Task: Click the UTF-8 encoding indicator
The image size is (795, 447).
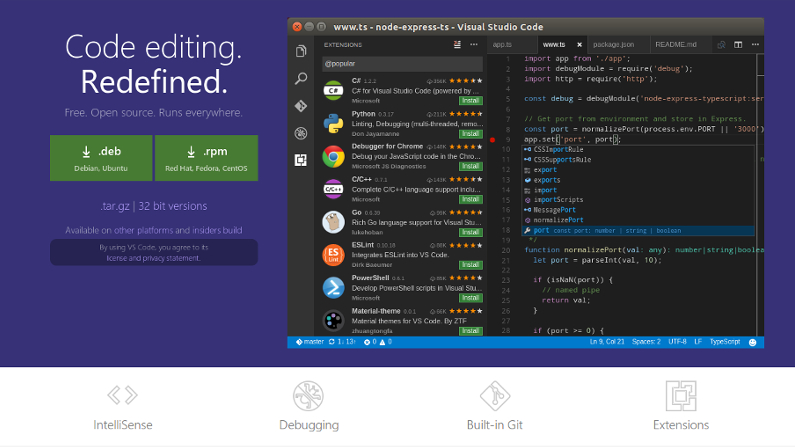Action: coord(677,342)
